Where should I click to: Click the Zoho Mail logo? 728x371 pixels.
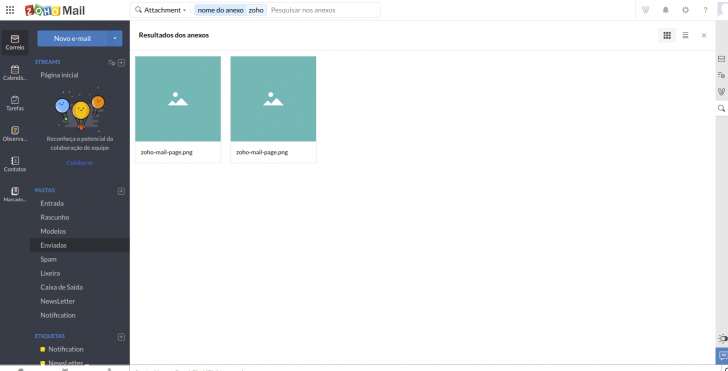coord(55,10)
